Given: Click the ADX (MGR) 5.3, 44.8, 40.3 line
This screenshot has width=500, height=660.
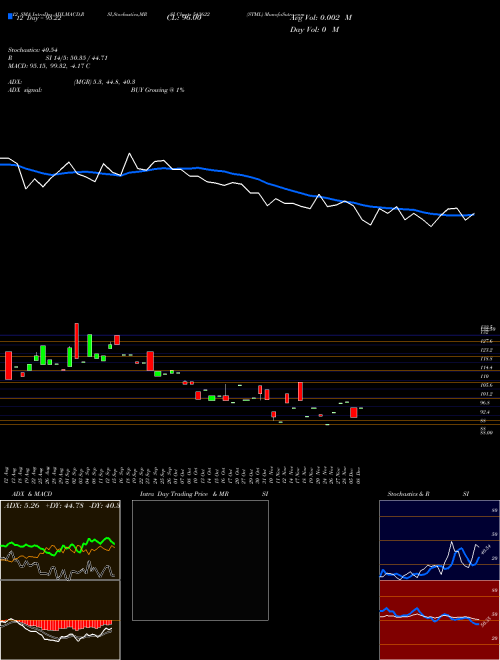Looking at the screenshot, I should [x=72, y=82].
